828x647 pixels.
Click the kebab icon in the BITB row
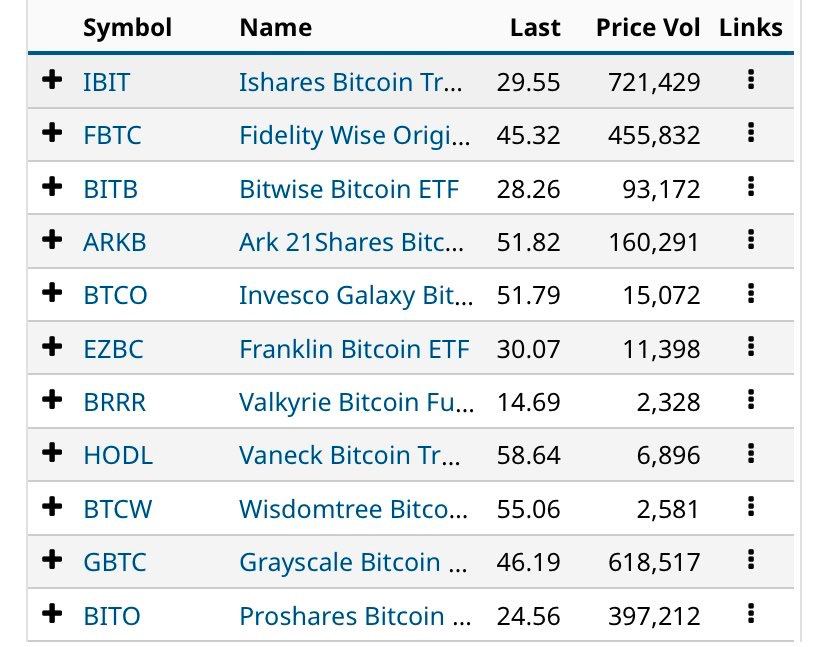point(751,188)
